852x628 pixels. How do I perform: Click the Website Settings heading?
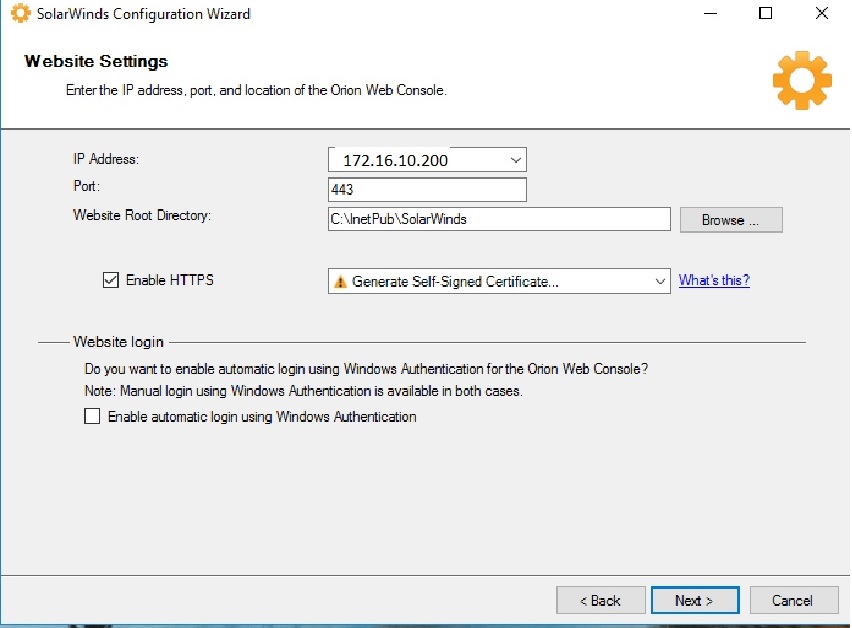click(x=96, y=61)
